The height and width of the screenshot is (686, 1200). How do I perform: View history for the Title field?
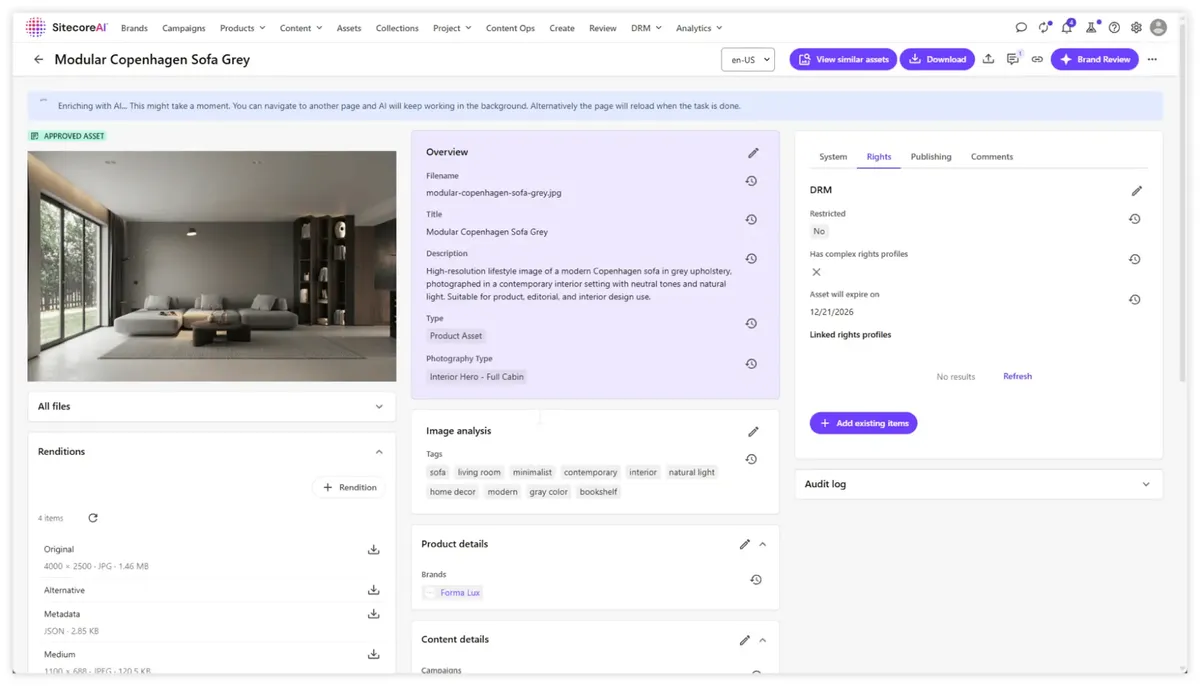click(x=751, y=220)
